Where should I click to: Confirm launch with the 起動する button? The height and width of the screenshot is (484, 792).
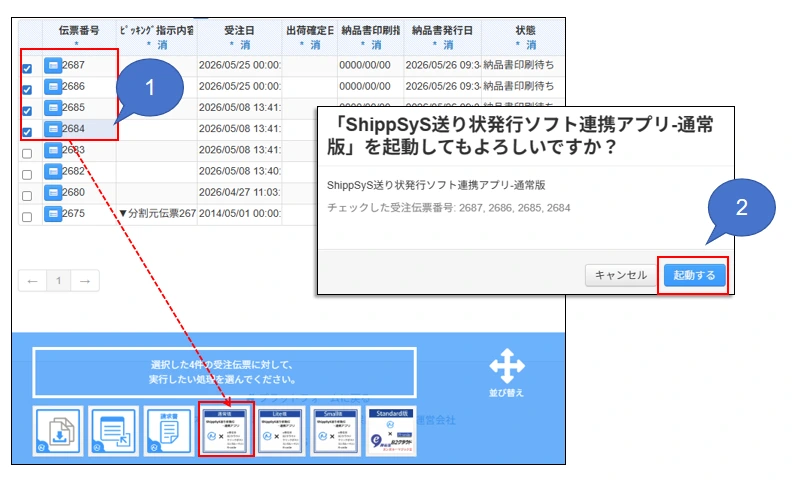(x=694, y=275)
